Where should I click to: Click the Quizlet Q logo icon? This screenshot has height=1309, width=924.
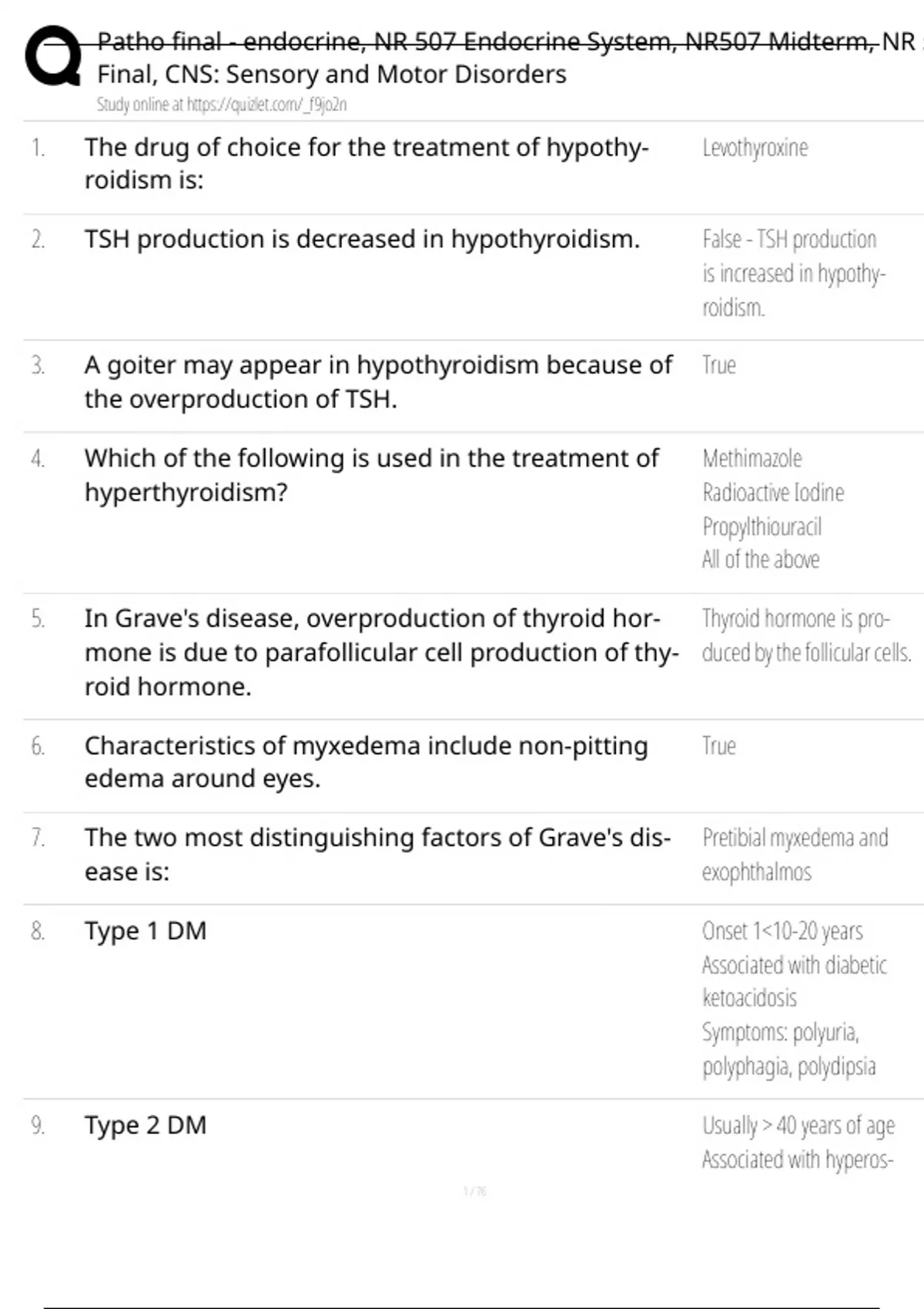(x=52, y=56)
